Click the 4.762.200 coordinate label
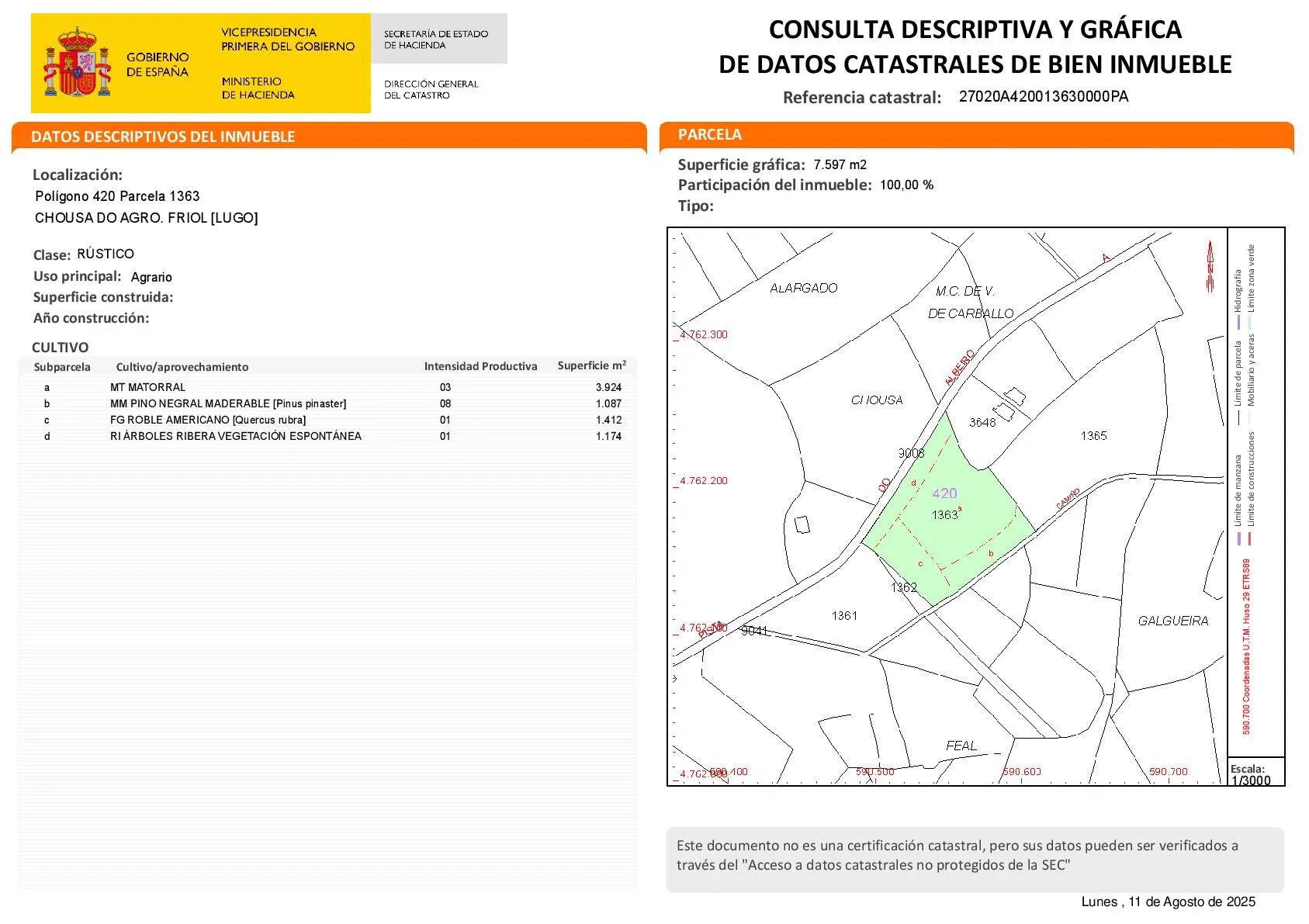This screenshot has height=924, width=1309. 704,481
